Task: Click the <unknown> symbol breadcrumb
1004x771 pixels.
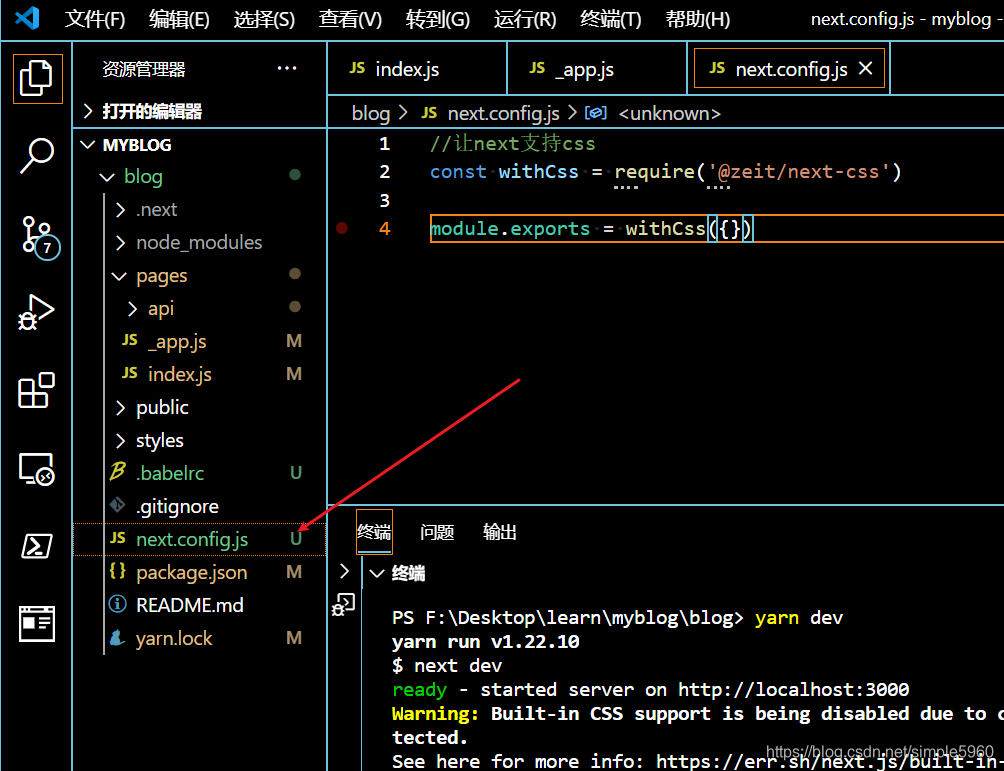Action: click(x=669, y=113)
